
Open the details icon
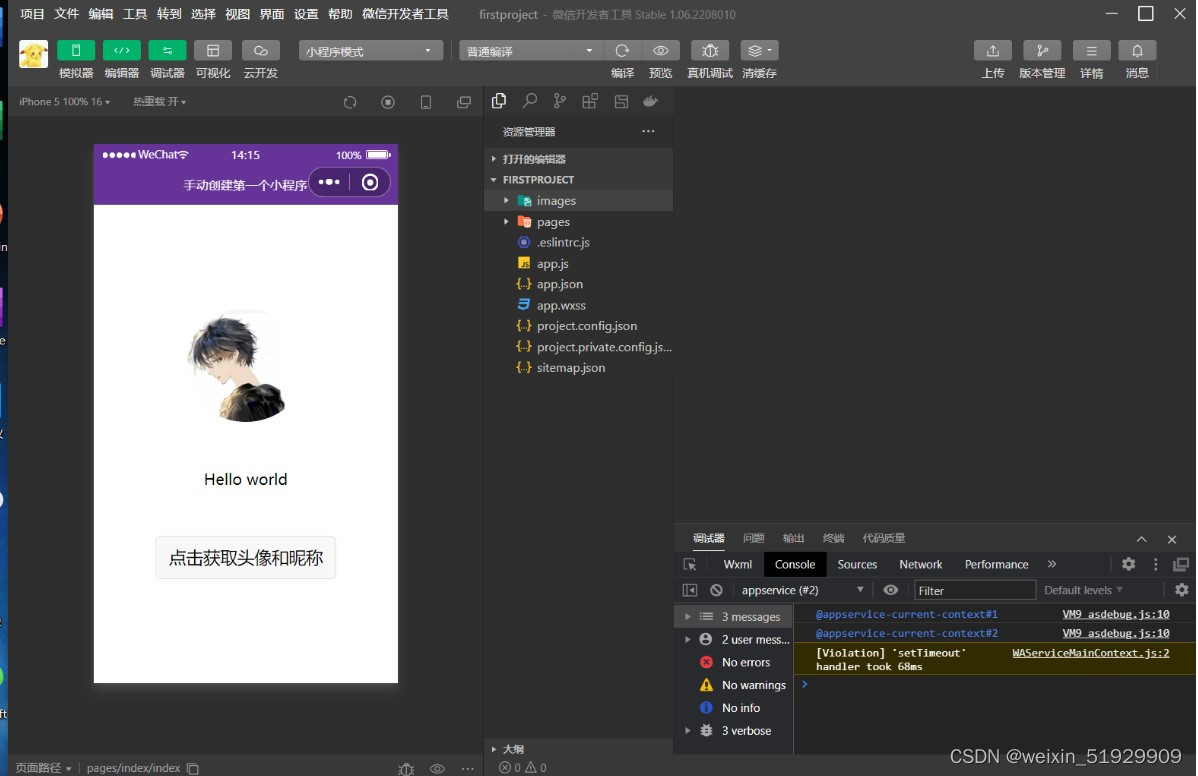point(1091,50)
